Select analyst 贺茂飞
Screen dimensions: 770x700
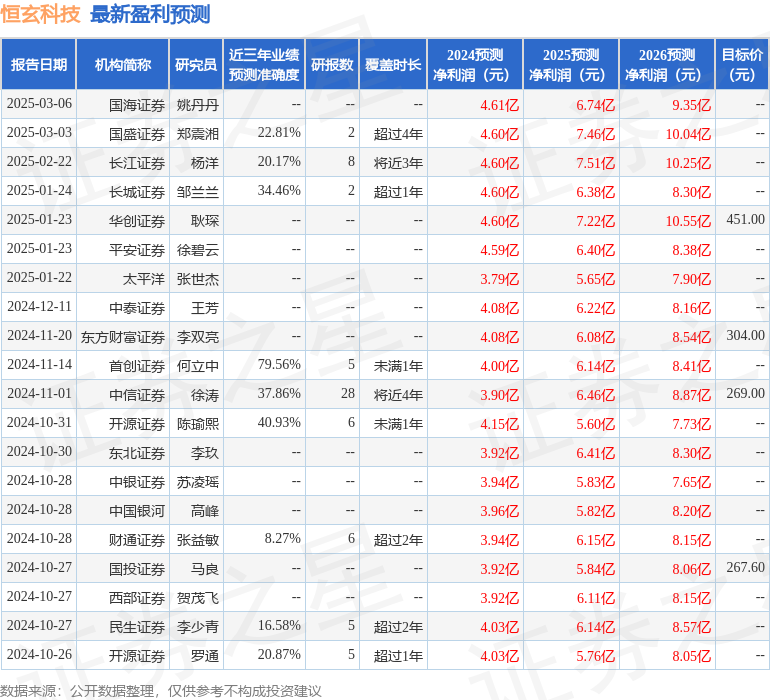(x=197, y=598)
